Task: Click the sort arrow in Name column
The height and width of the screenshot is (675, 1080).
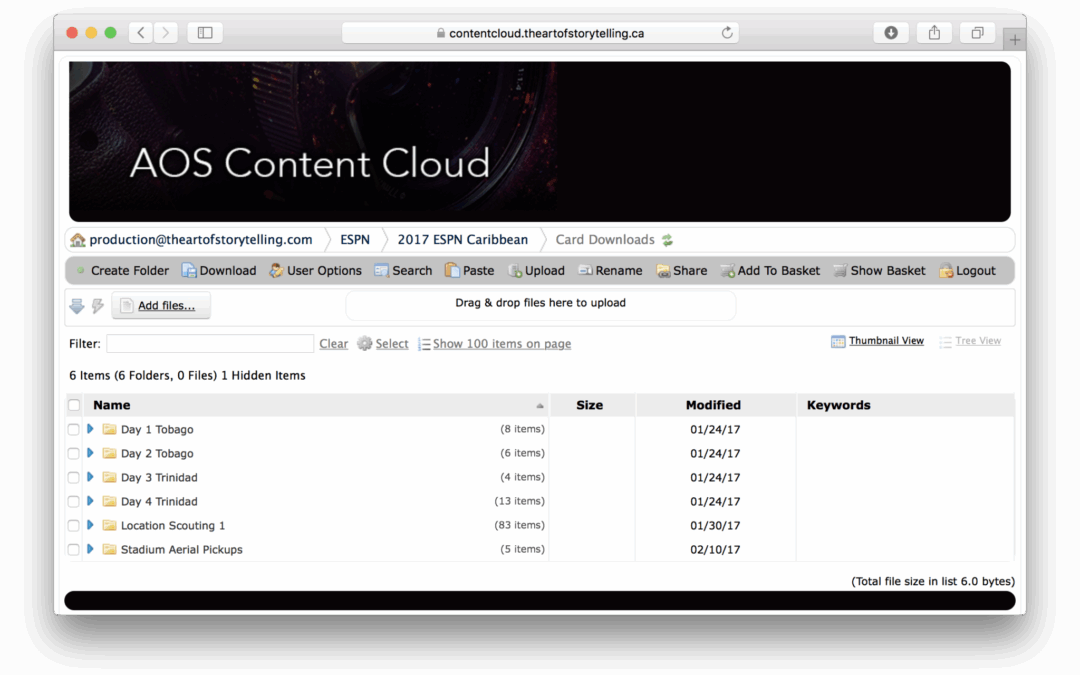Action: 540,406
